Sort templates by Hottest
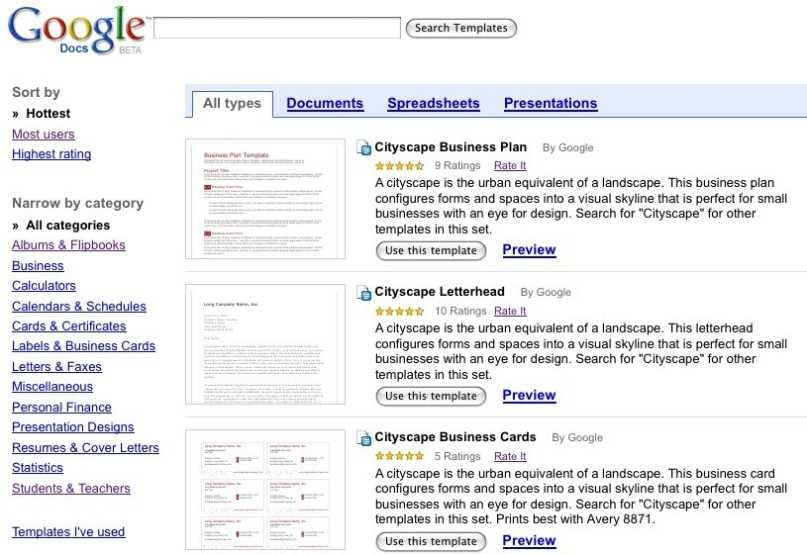 click(48, 113)
